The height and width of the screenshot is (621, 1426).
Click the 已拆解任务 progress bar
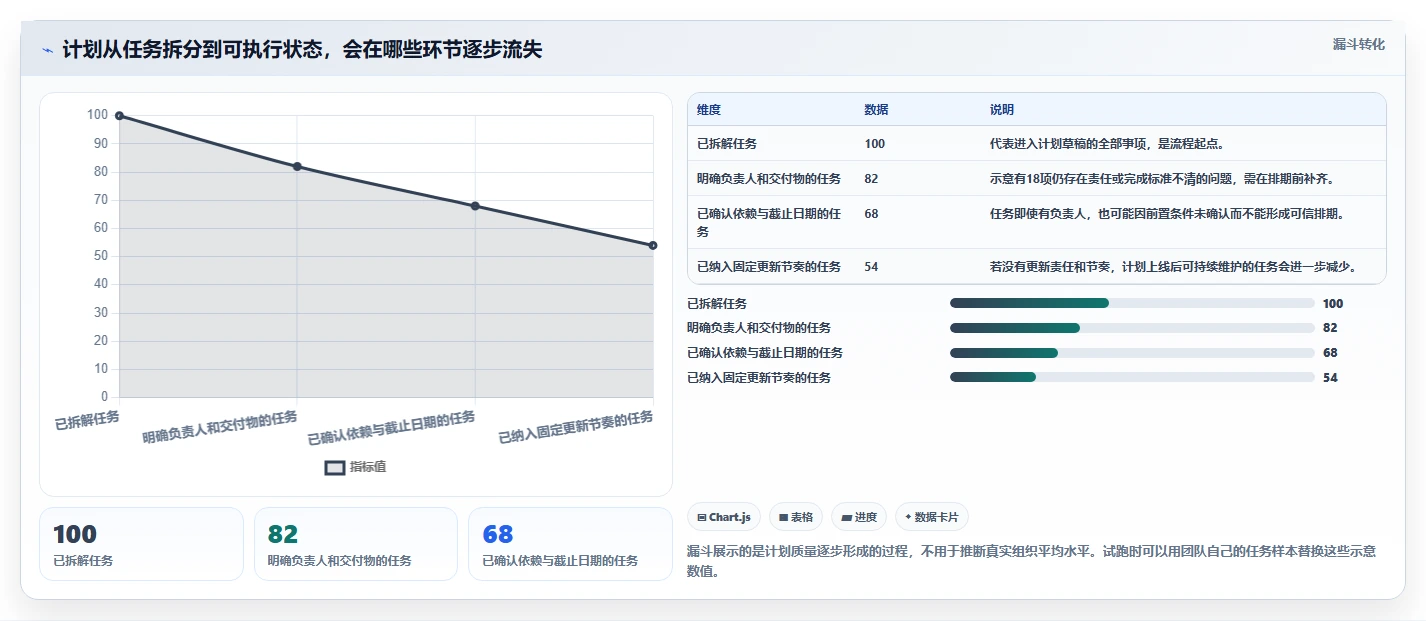(1132, 303)
